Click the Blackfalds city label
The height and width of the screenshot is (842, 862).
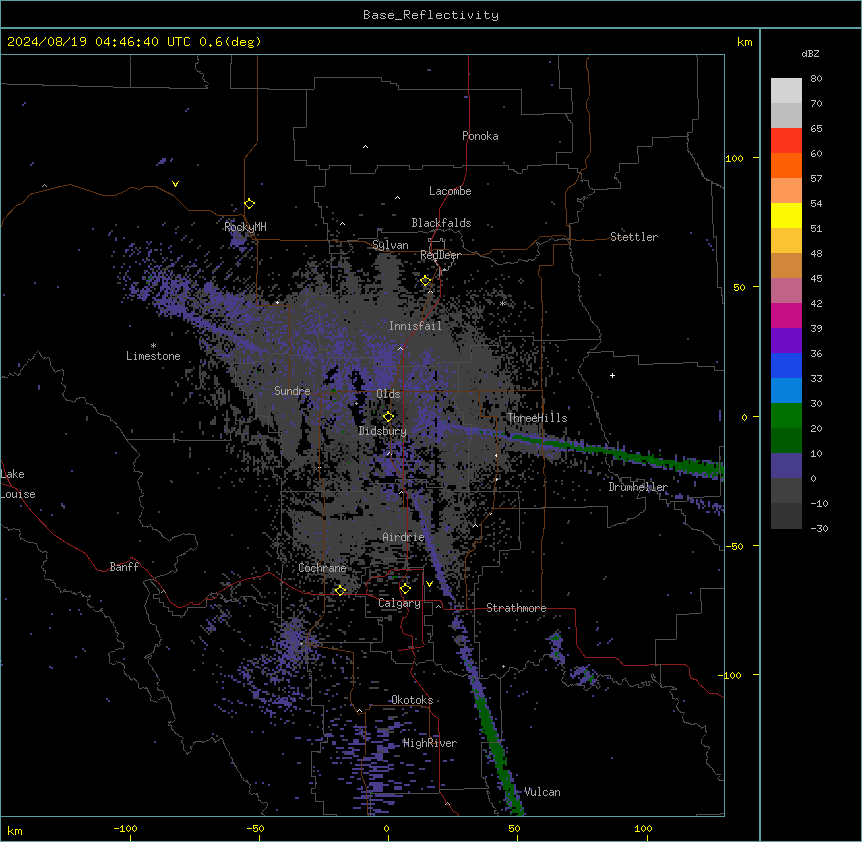point(441,223)
